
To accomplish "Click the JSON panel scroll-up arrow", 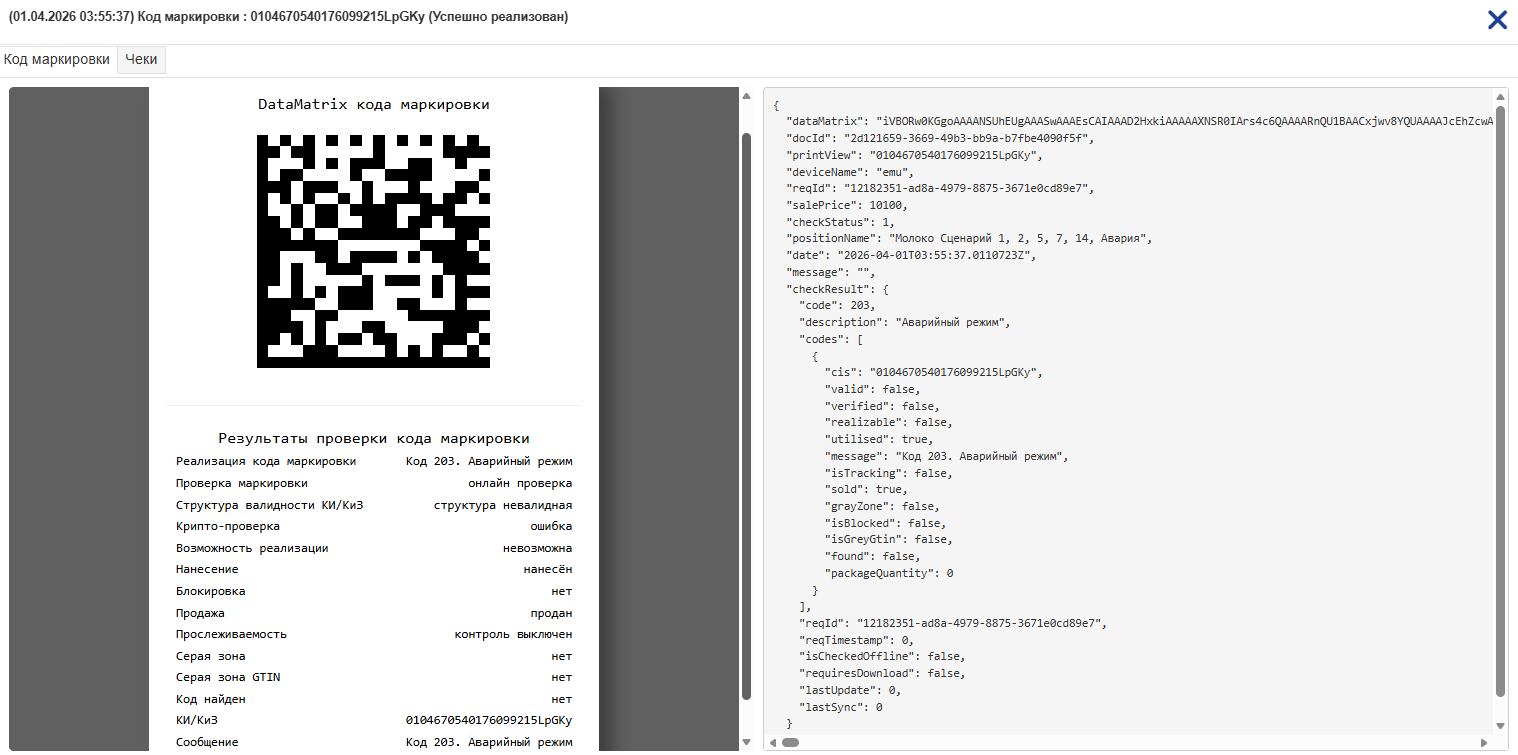I will 1500,96.
